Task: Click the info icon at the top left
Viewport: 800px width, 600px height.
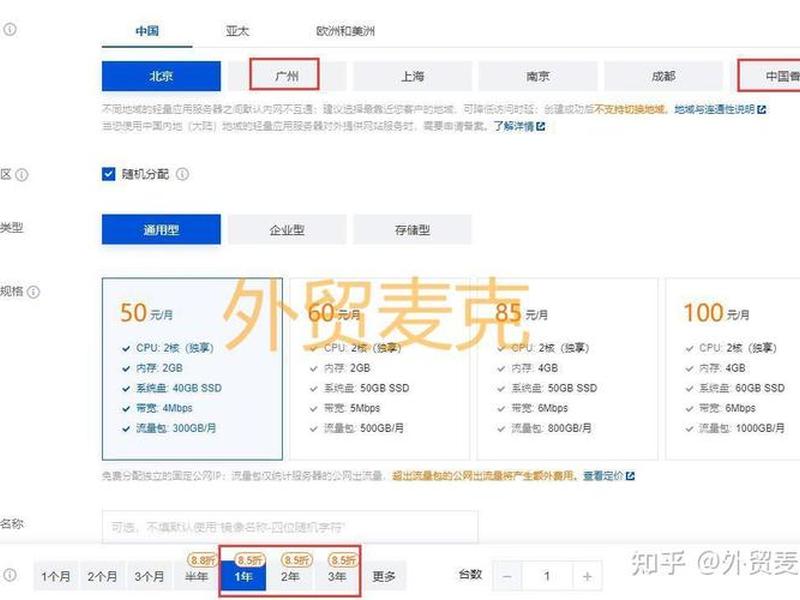Action: coord(10,30)
